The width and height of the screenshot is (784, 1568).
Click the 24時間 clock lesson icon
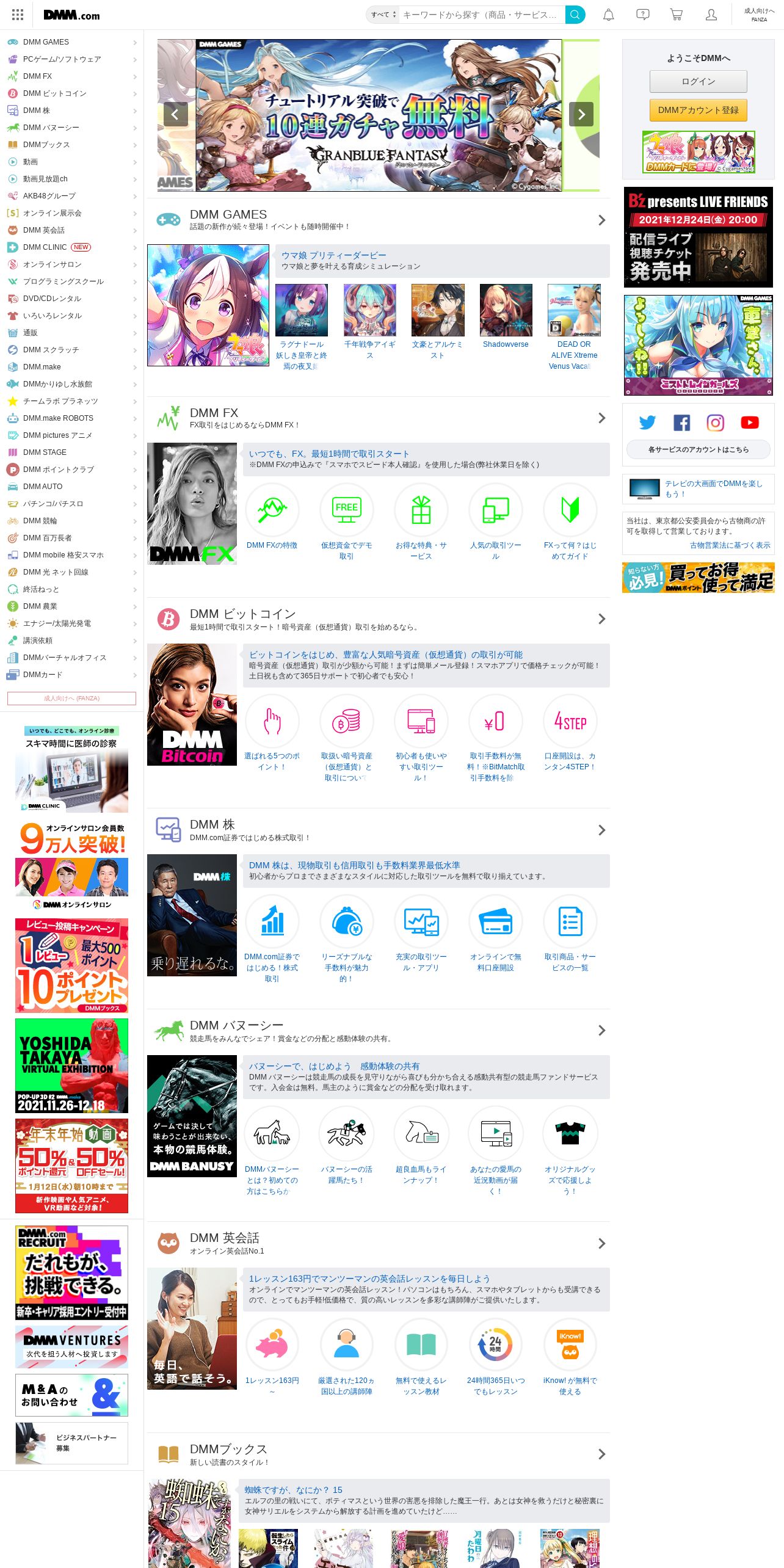[496, 1345]
